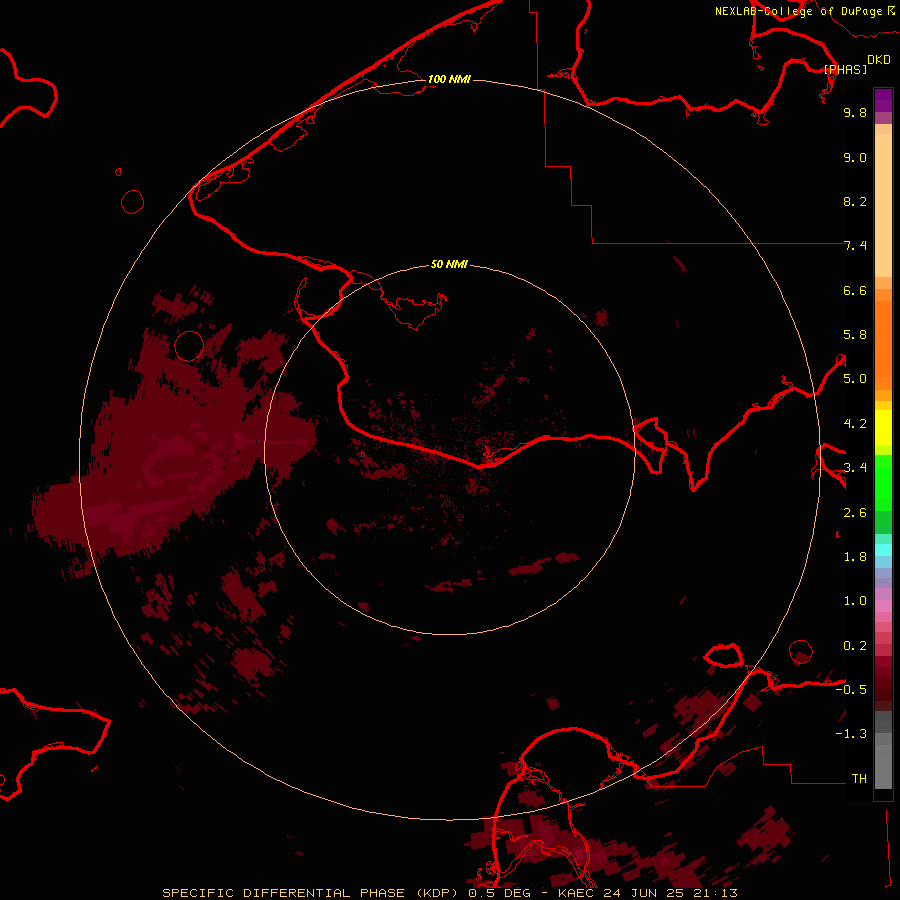The height and width of the screenshot is (900, 900).
Task: Pick the bright green segment of the color bar
Action: (883, 482)
